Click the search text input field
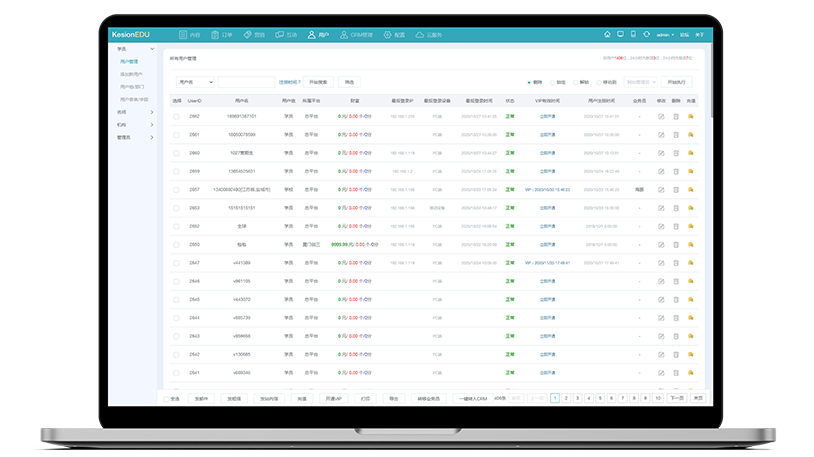This screenshot has height=457, width=814. pos(246,82)
